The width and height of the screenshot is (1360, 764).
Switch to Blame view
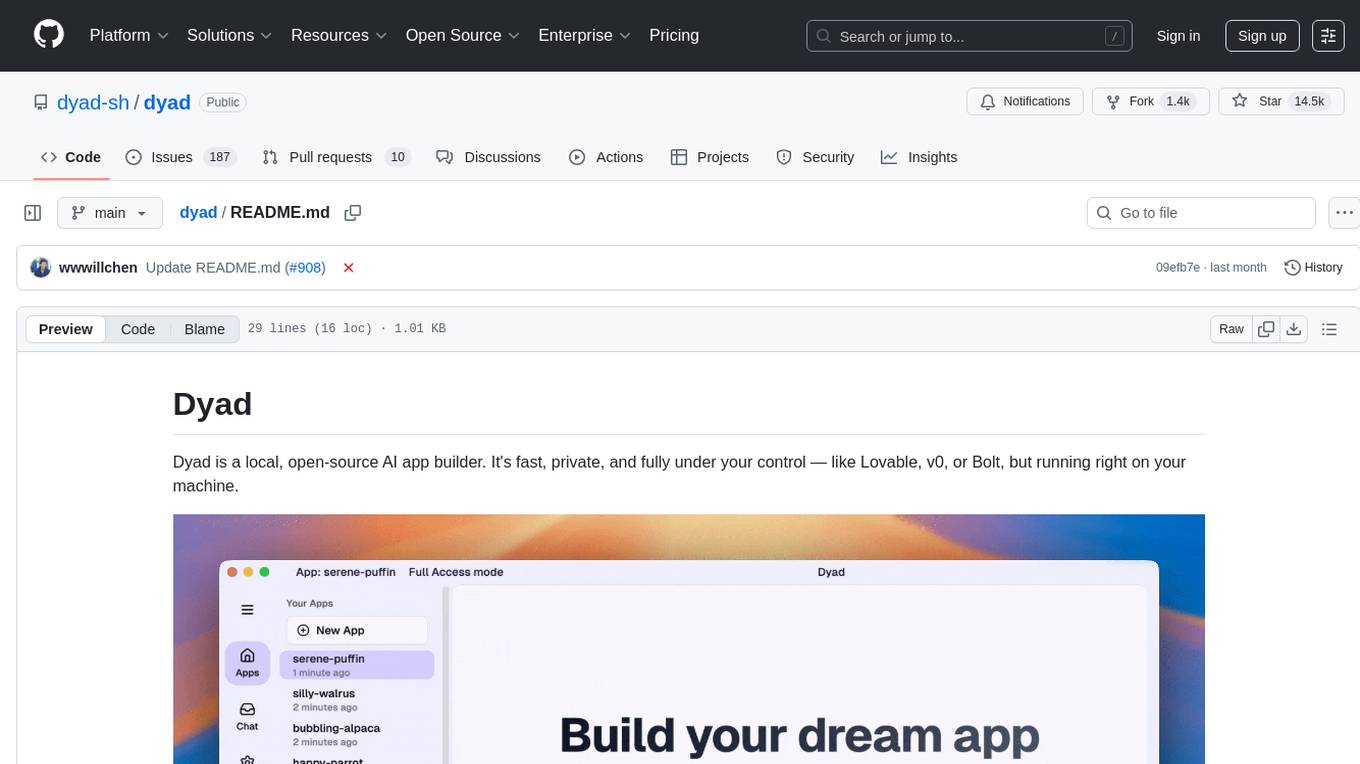[205, 329]
